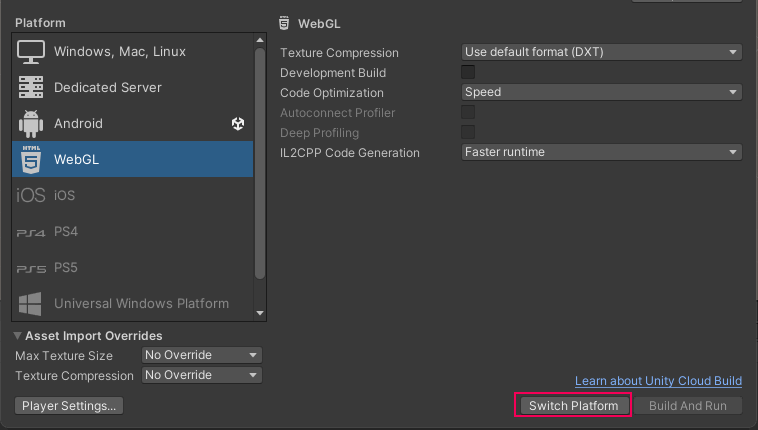The image size is (758, 430).
Task: Open WebGL Texture Compression format dropdown
Action: point(602,52)
